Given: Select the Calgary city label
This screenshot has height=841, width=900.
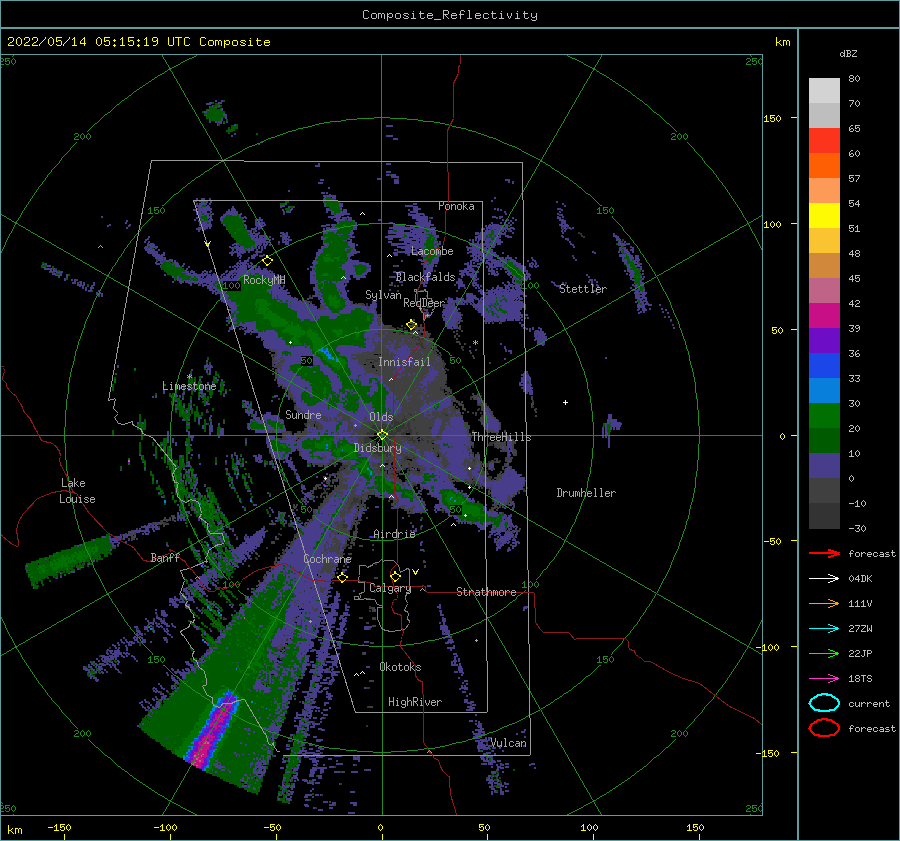Looking at the screenshot, I should tap(390, 588).
